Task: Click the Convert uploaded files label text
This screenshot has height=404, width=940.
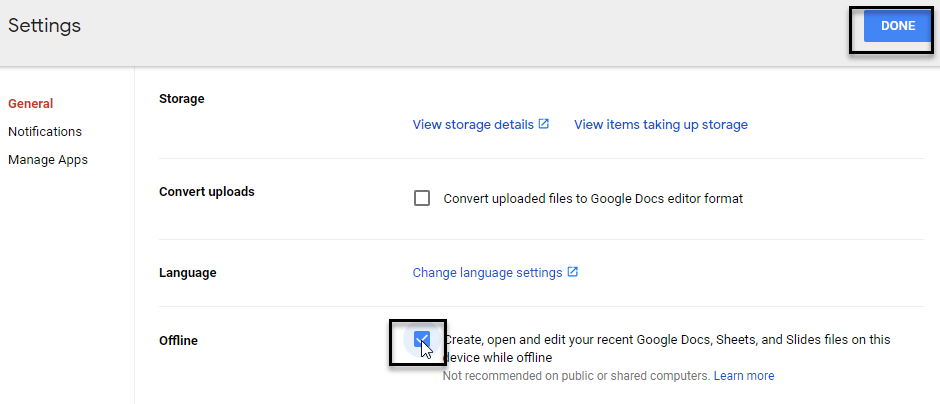Action: tap(593, 198)
